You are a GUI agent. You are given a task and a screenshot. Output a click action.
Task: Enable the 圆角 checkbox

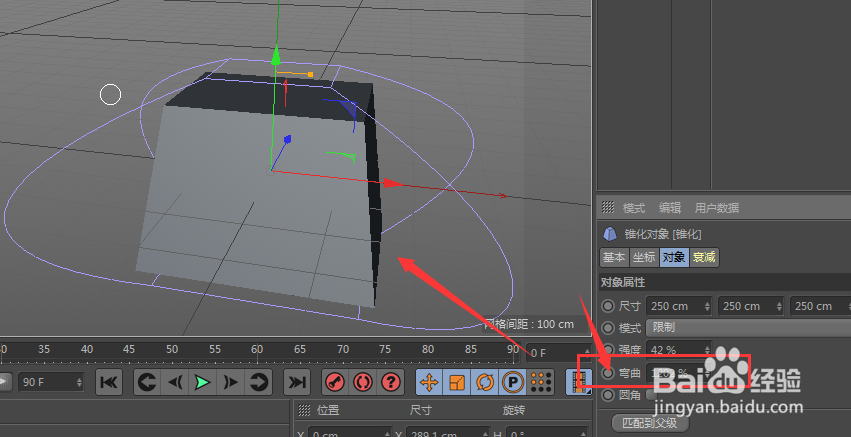click(x=651, y=395)
